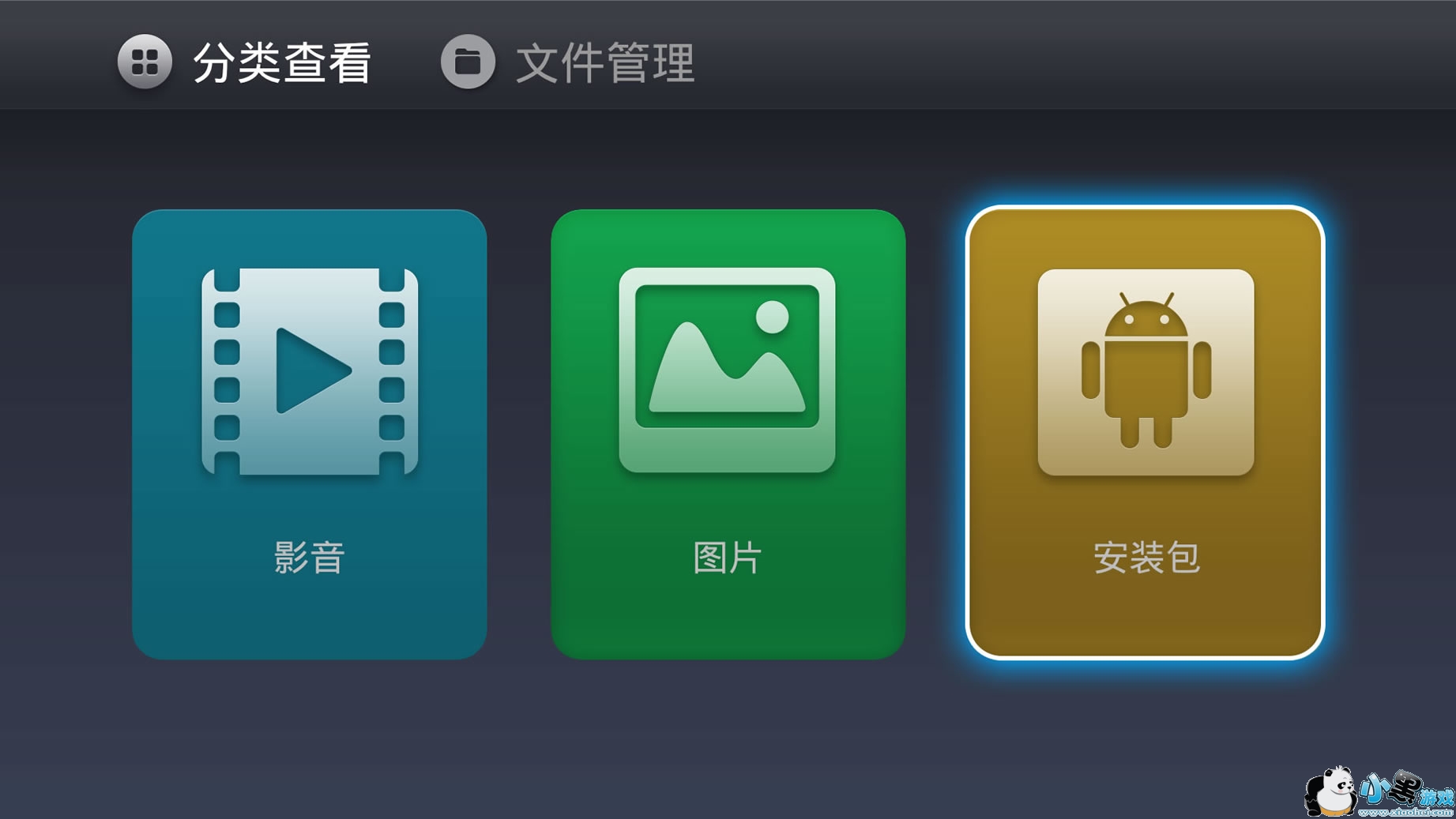The image size is (1456, 819).
Task: Click the 小黑游戏 watermark text
Action: [x=1406, y=791]
